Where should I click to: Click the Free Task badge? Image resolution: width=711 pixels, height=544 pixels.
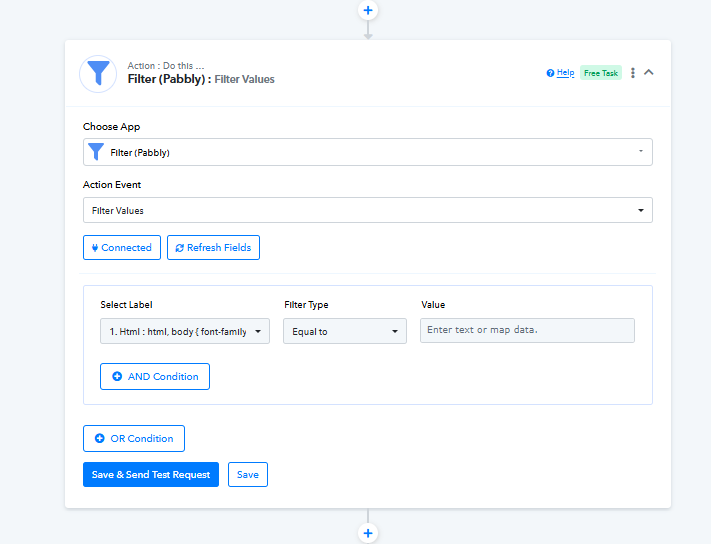coord(600,73)
